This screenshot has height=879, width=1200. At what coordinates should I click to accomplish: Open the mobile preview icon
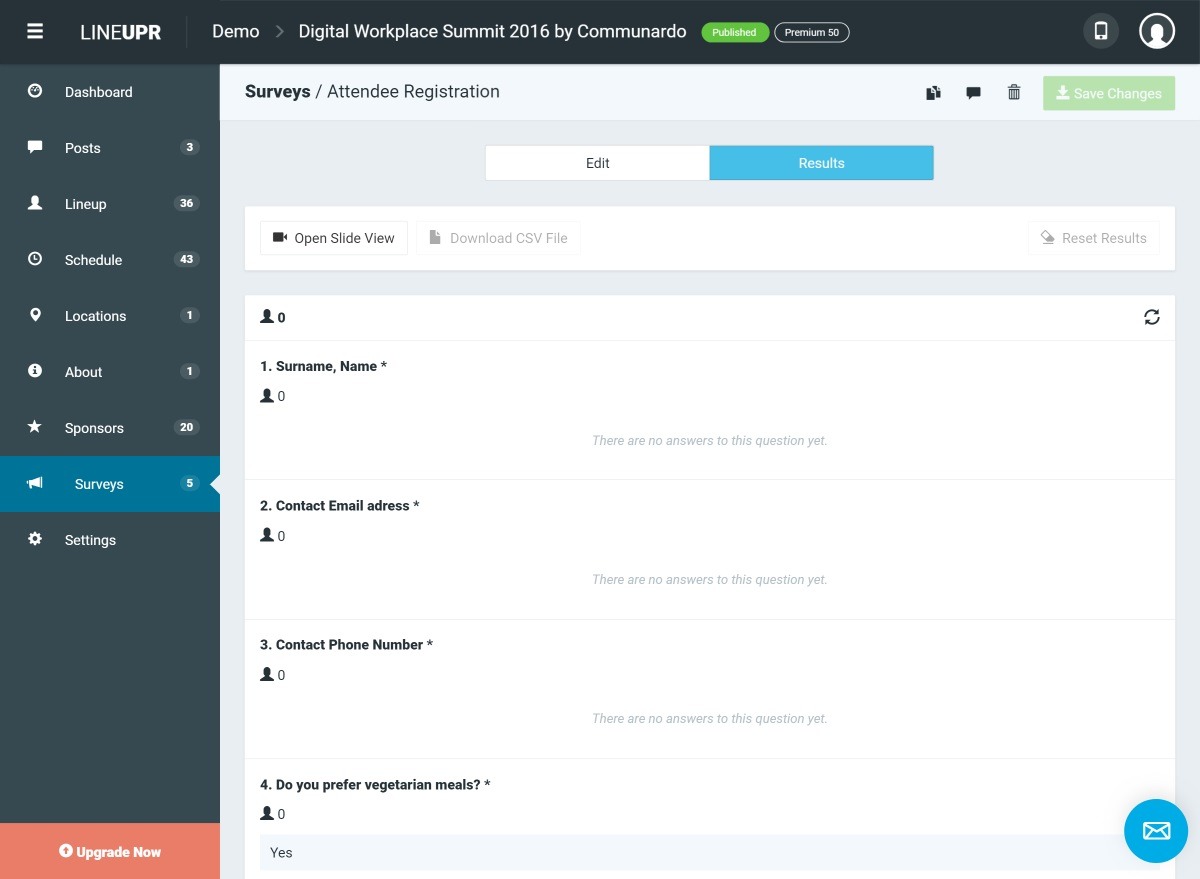point(1100,31)
